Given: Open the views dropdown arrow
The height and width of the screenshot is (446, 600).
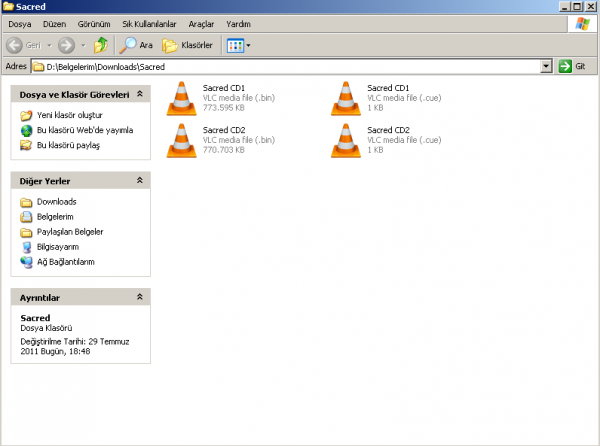Looking at the screenshot, I should [x=248, y=46].
